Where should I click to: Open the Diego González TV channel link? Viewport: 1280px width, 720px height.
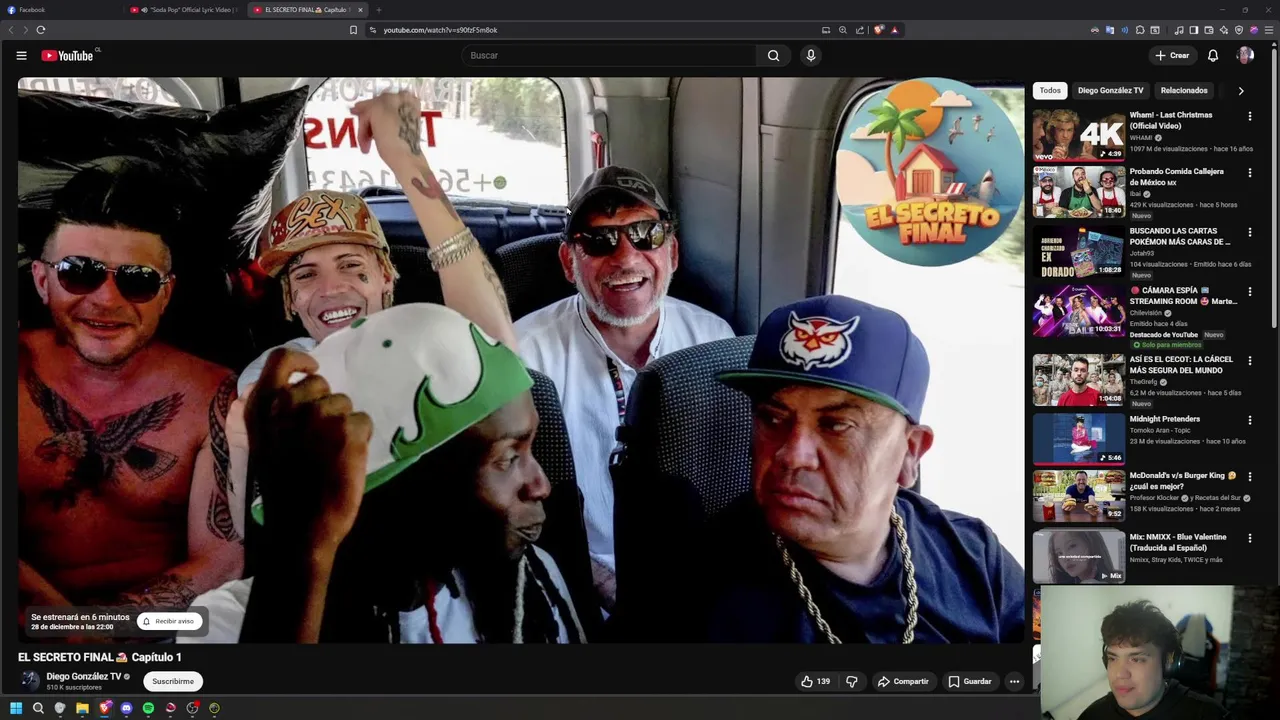coord(83,677)
